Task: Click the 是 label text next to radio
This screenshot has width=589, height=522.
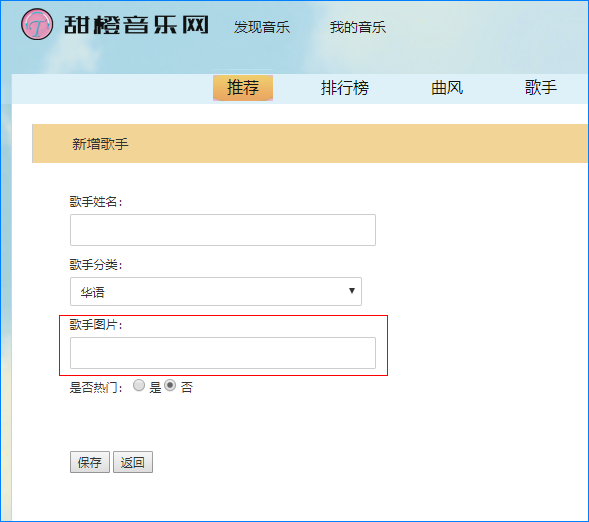Action: tap(155, 387)
